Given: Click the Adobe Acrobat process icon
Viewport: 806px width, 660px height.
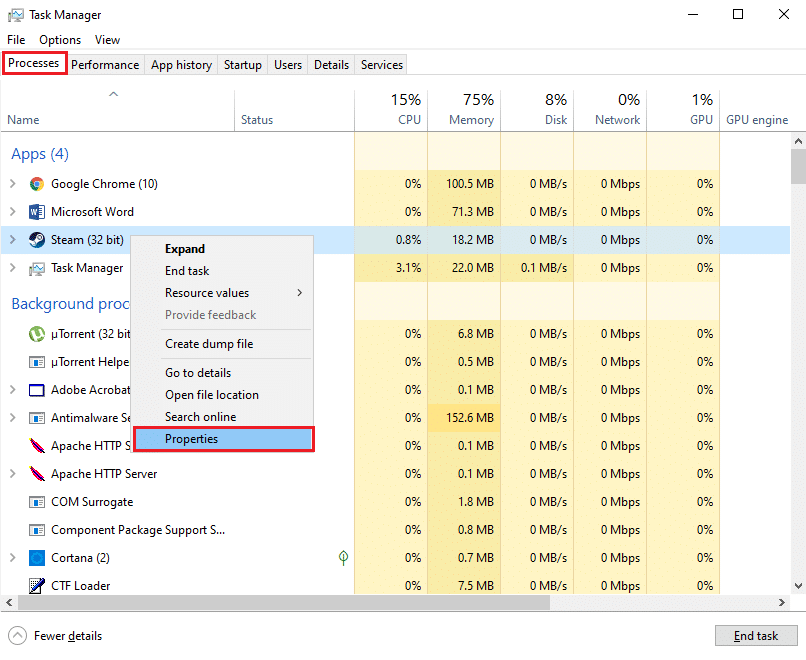Looking at the screenshot, I should pos(37,390).
